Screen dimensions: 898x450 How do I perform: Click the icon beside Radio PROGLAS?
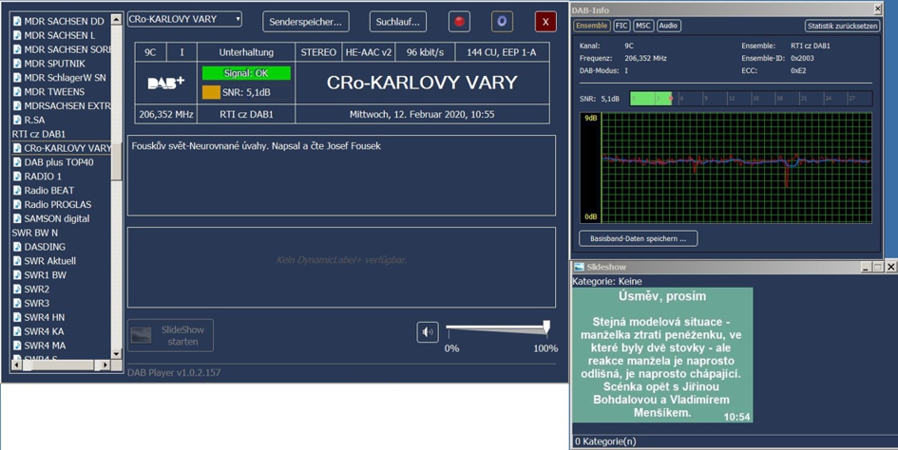(x=17, y=204)
